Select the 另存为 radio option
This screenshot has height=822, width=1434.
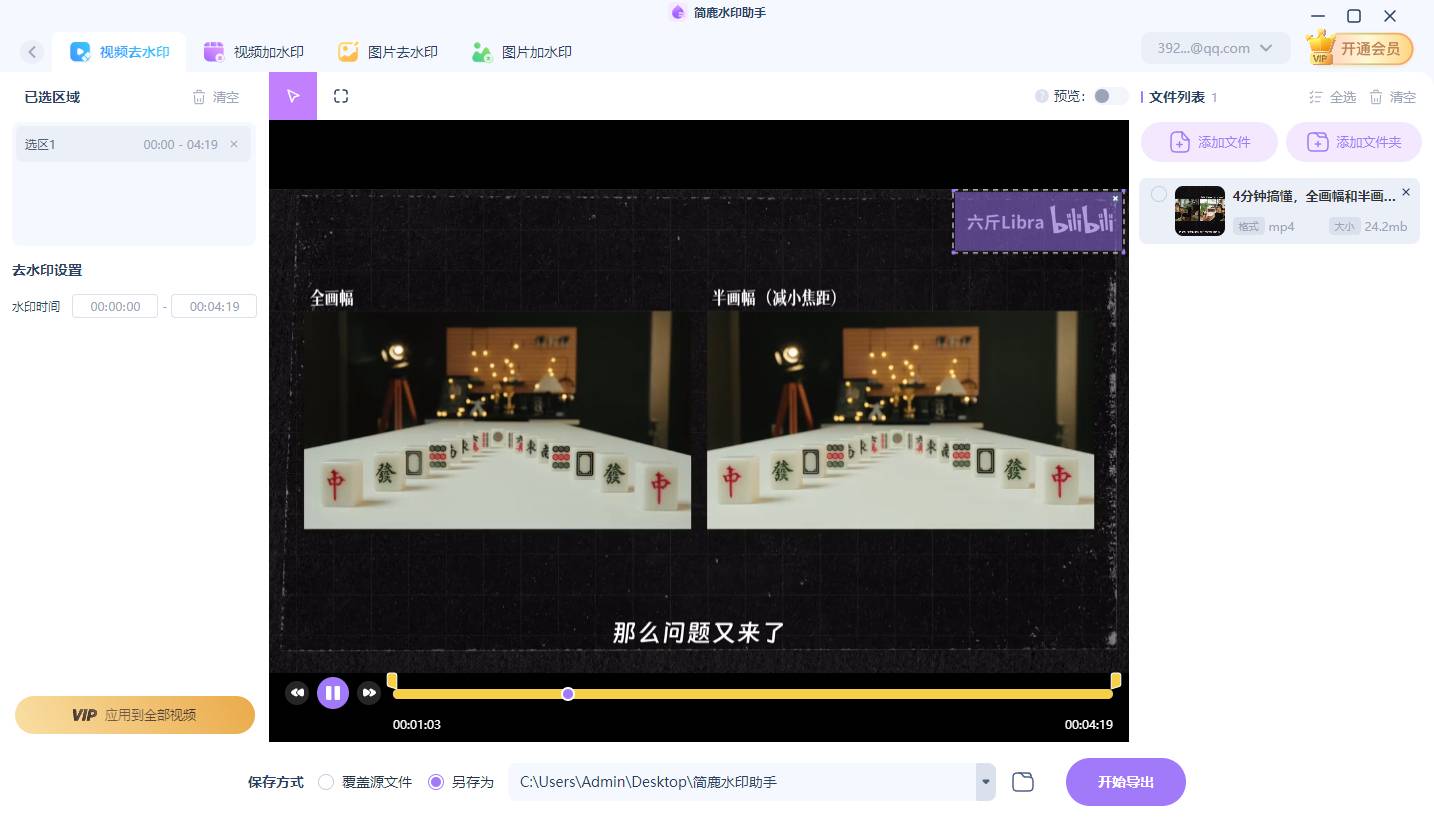[x=436, y=782]
